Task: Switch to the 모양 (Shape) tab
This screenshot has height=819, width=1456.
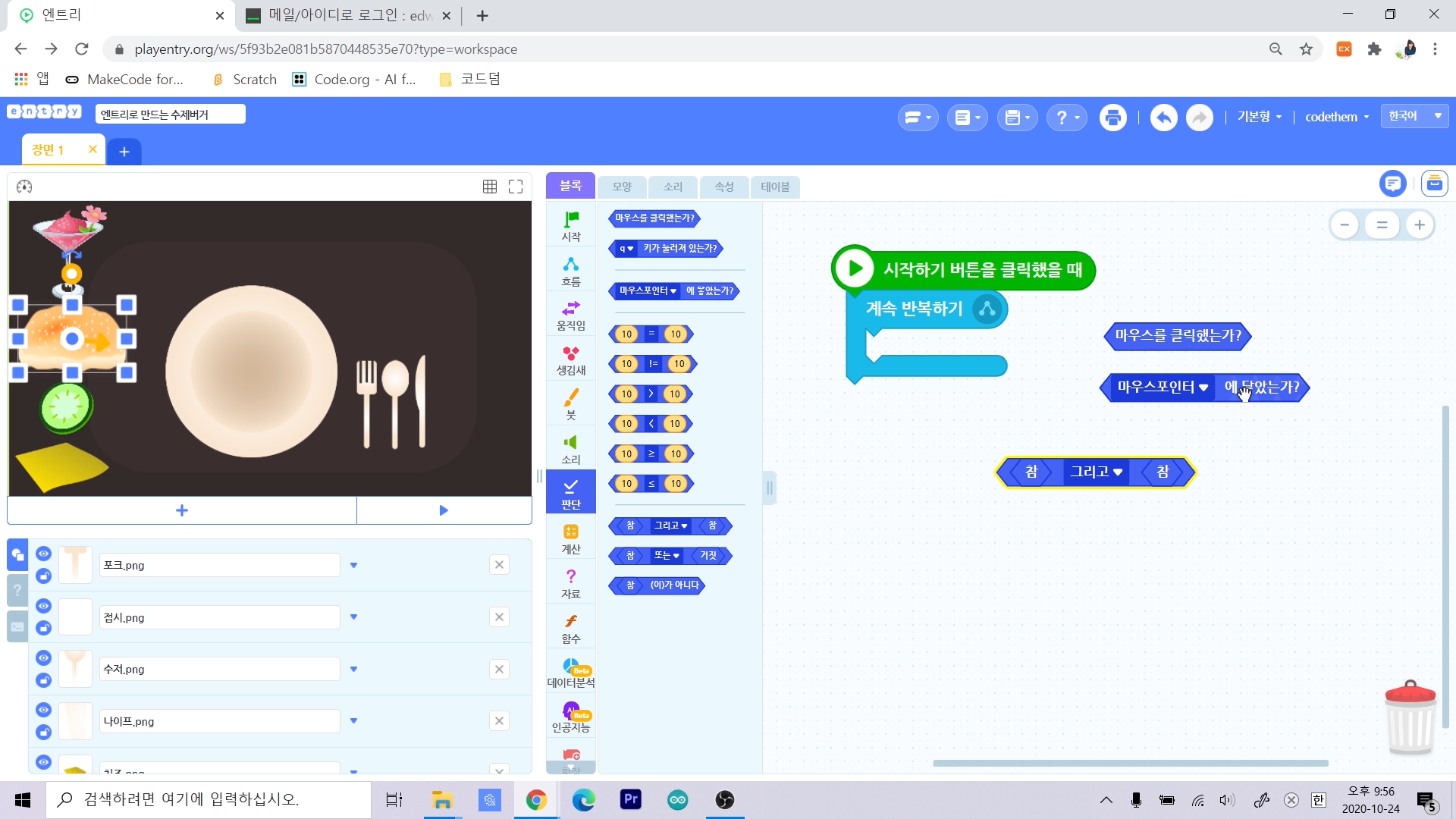Action: [x=622, y=187]
